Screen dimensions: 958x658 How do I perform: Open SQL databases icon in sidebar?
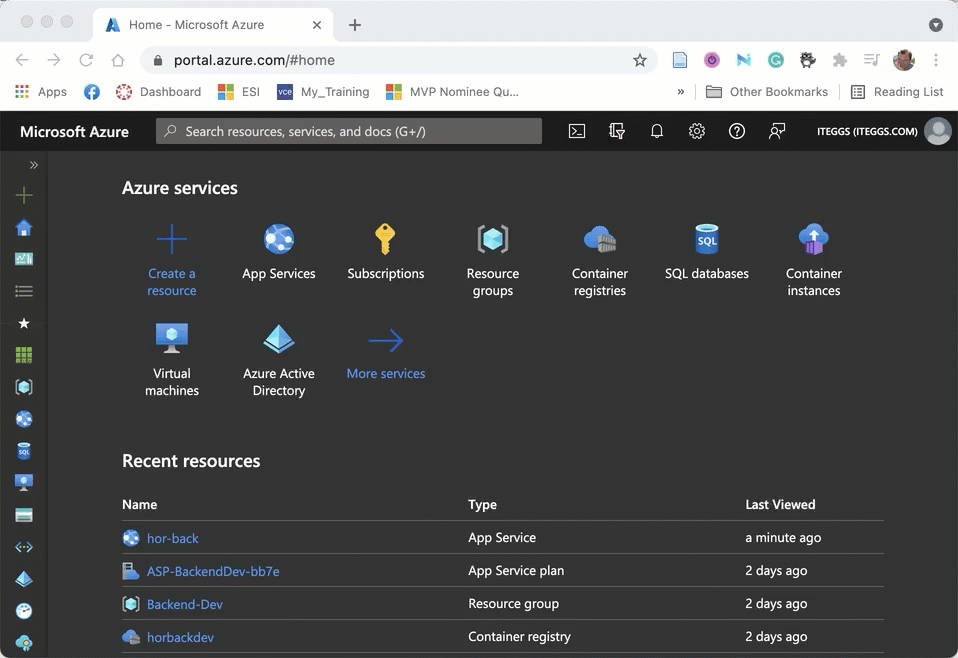[24, 451]
